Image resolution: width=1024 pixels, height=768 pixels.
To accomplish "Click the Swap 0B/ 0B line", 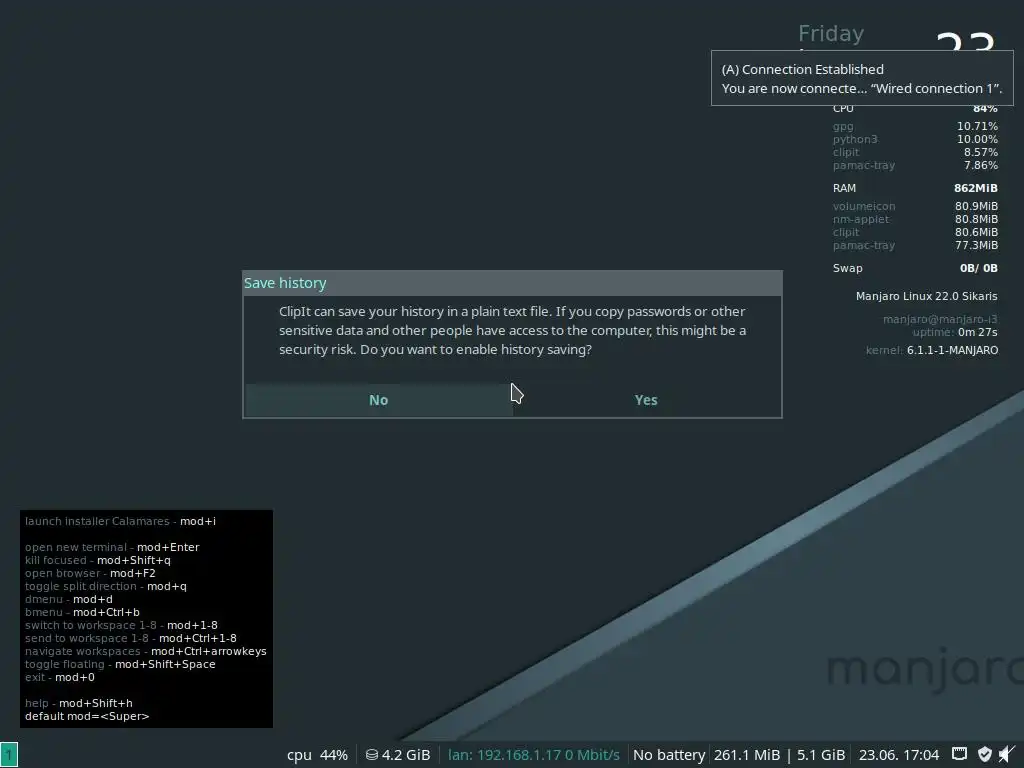I will [x=915, y=268].
